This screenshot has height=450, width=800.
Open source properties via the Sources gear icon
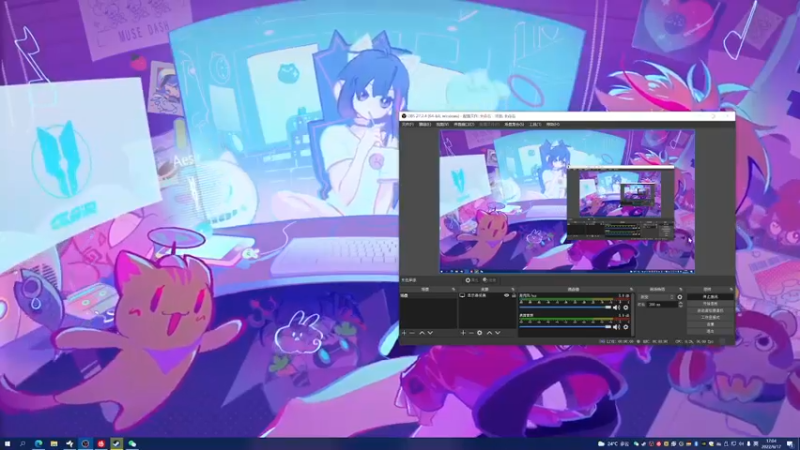(480, 333)
